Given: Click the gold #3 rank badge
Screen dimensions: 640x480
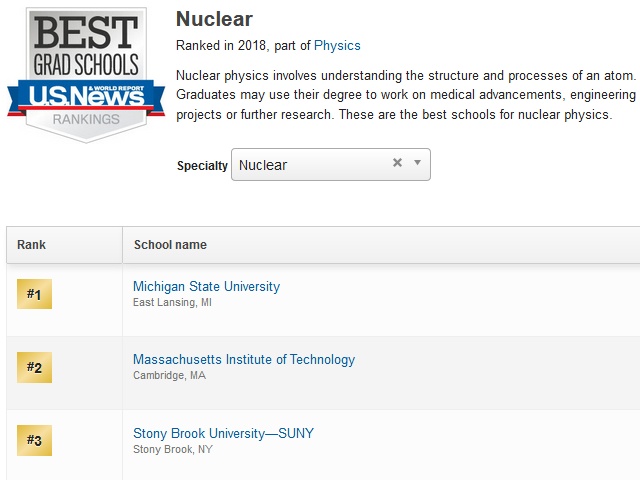Looking at the screenshot, I should [34, 440].
